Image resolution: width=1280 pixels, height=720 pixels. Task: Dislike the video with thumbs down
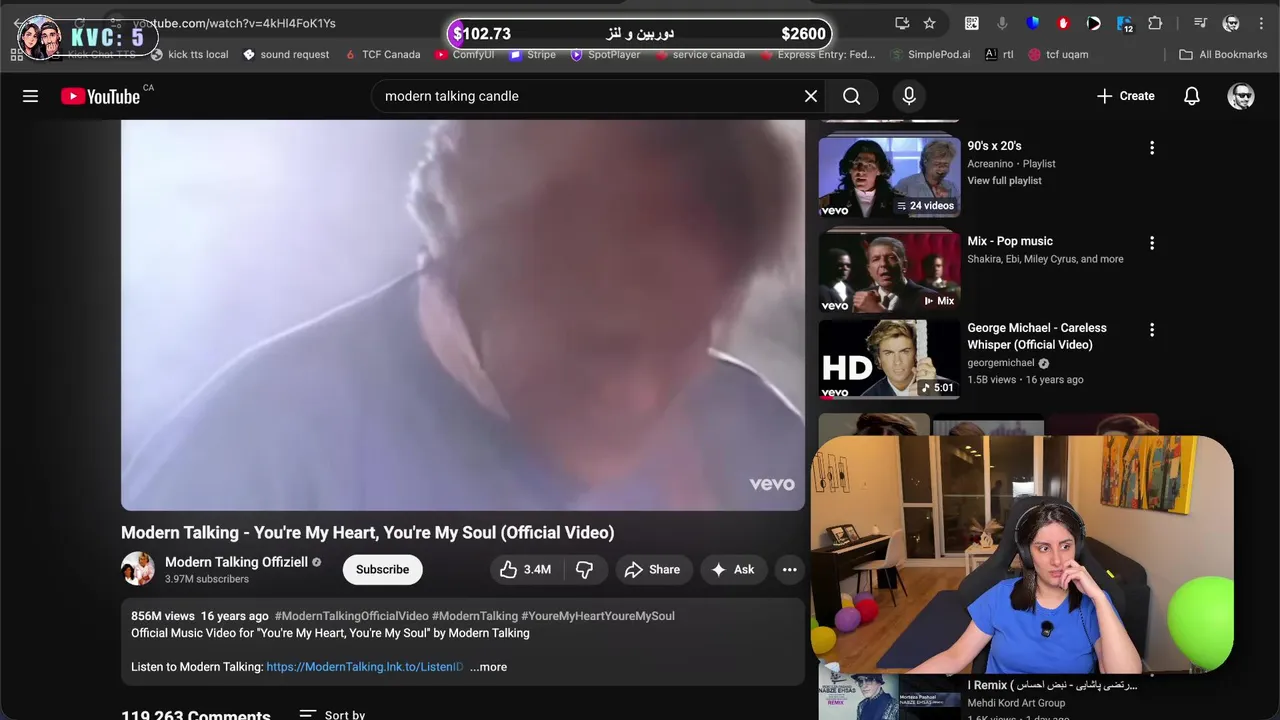(585, 570)
